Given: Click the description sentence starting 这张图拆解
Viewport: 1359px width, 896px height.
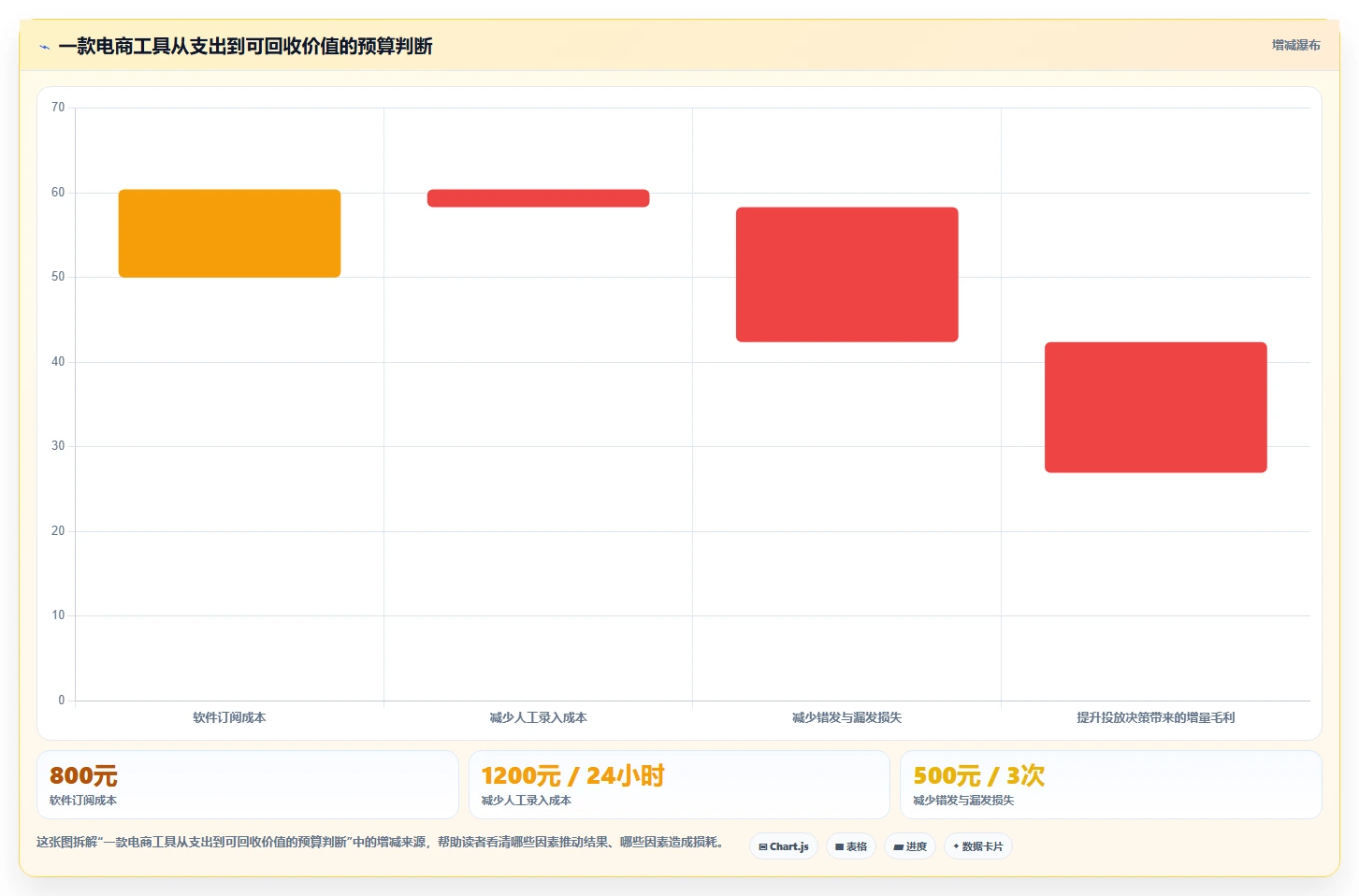Looking at the screenshot, I should click(x=382, y=843).
